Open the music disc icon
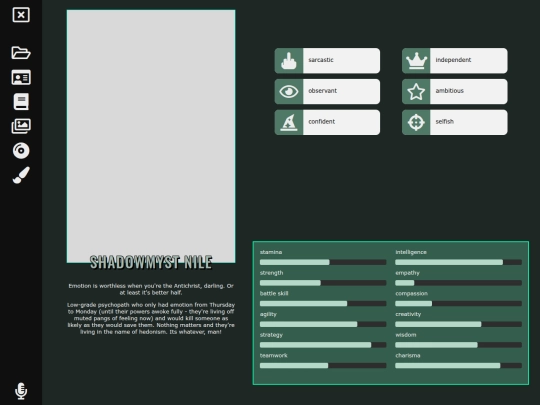 coord(21,150)
